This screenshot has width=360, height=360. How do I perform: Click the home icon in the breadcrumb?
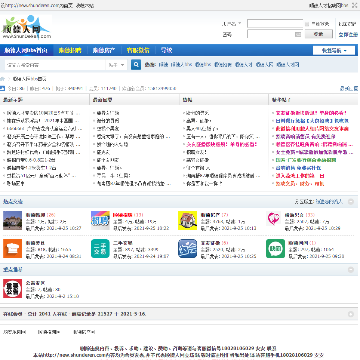2,79
